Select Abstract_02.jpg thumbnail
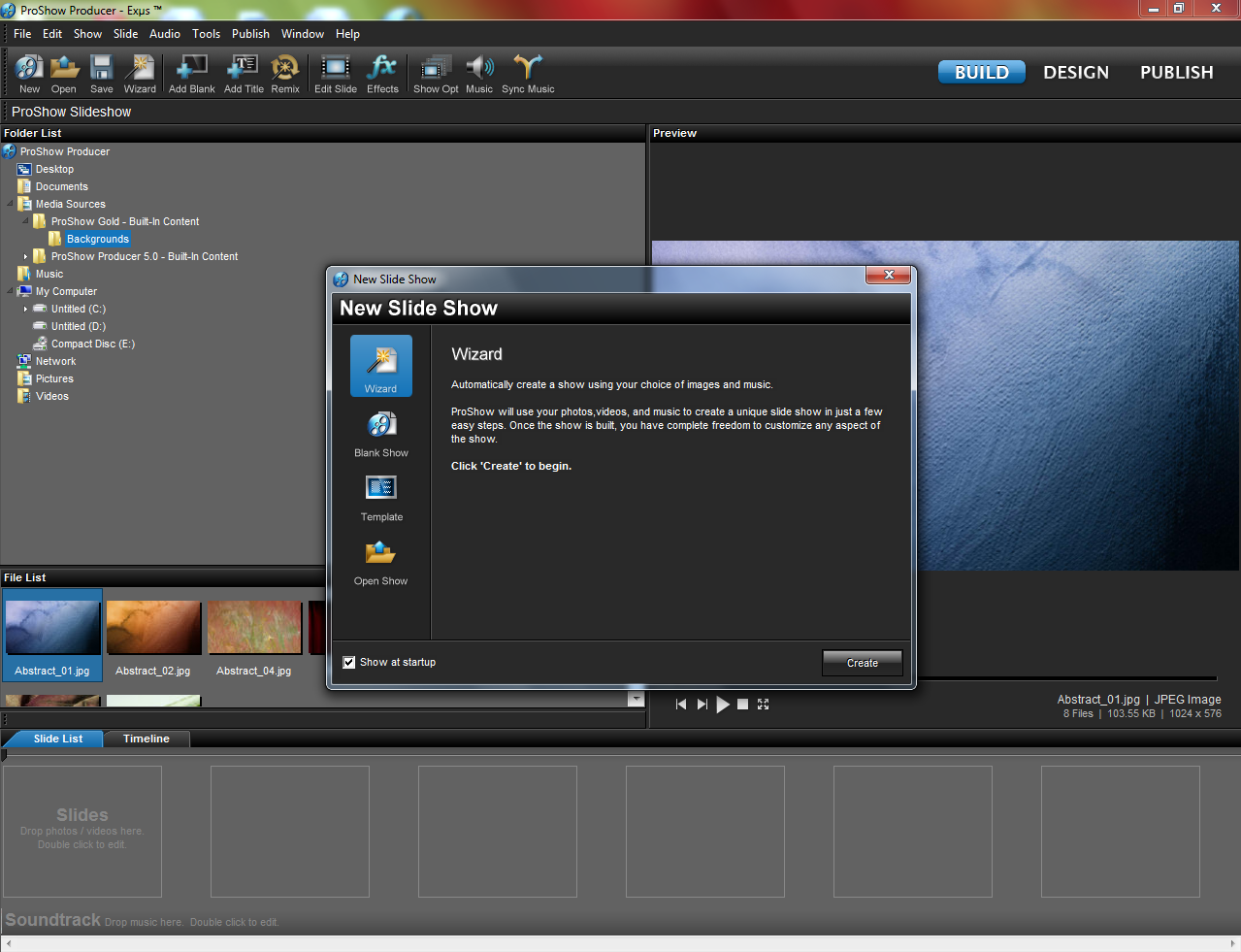 153,636
